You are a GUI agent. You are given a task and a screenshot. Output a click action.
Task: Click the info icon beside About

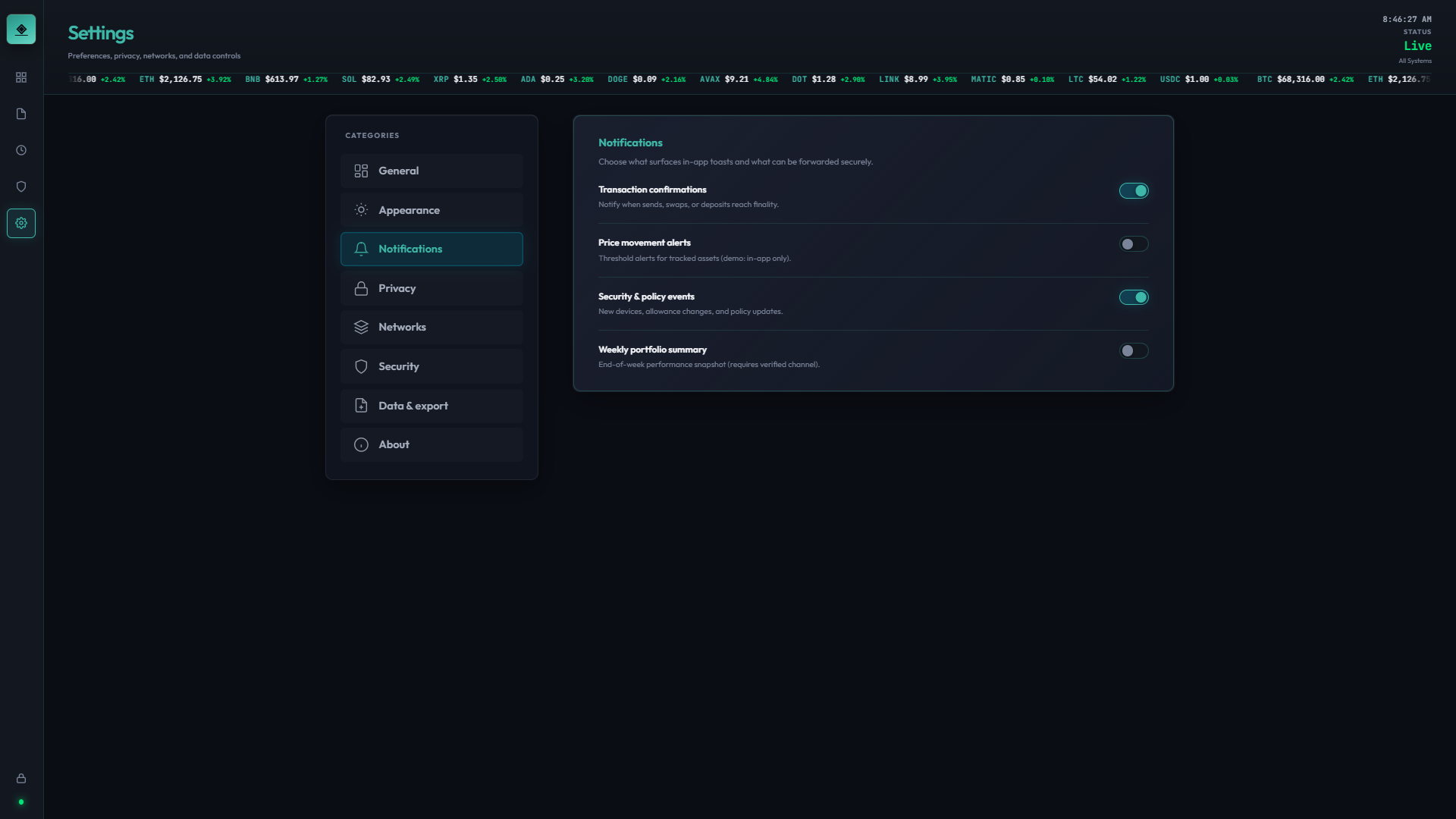click(x=361, y=444)
